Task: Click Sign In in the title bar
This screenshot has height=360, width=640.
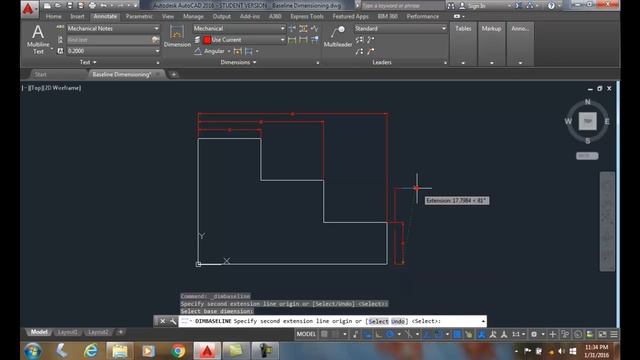Action: [x=476, y=6]
